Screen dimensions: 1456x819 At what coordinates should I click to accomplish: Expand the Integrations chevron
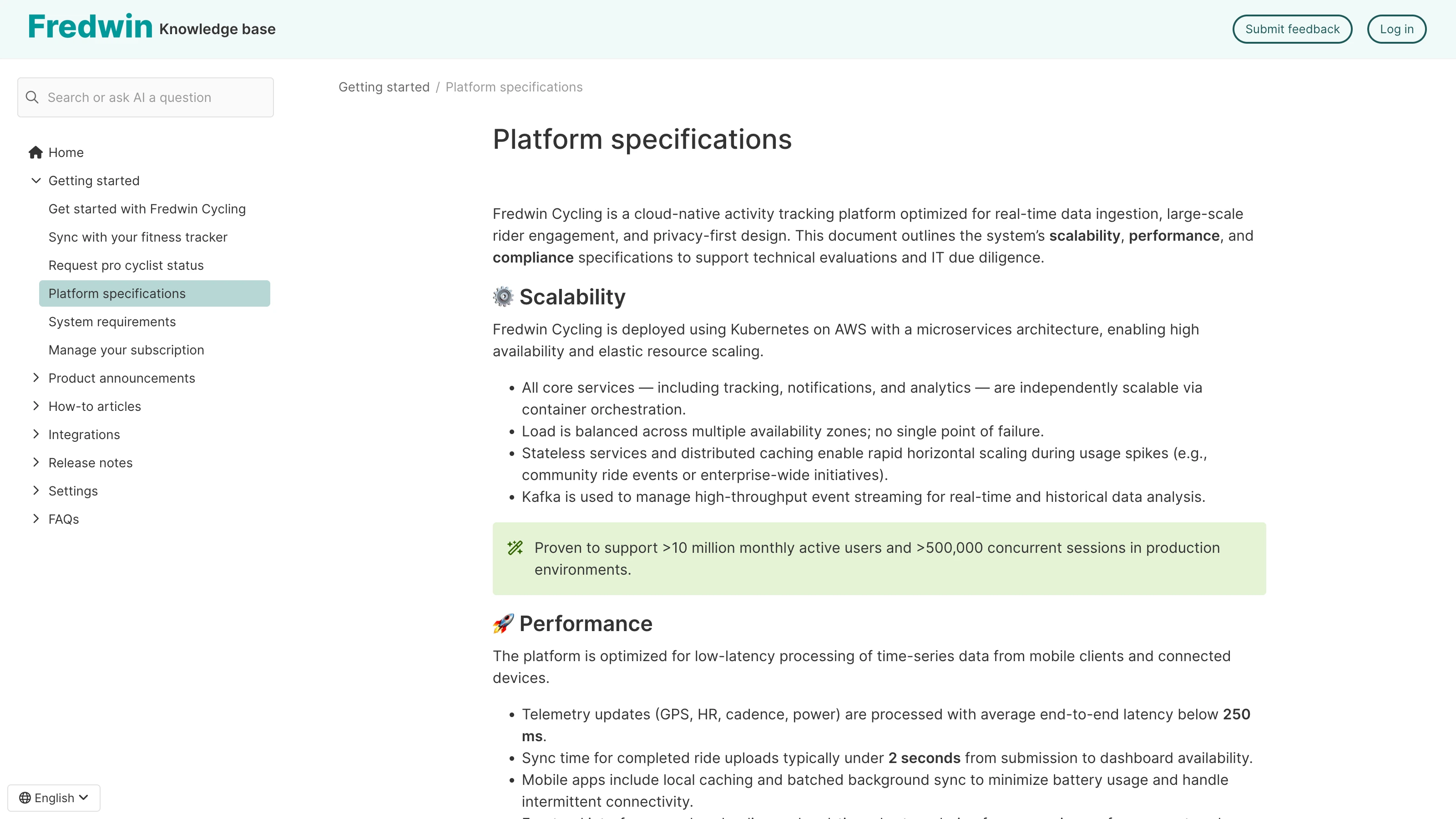[x=35, y=434]
